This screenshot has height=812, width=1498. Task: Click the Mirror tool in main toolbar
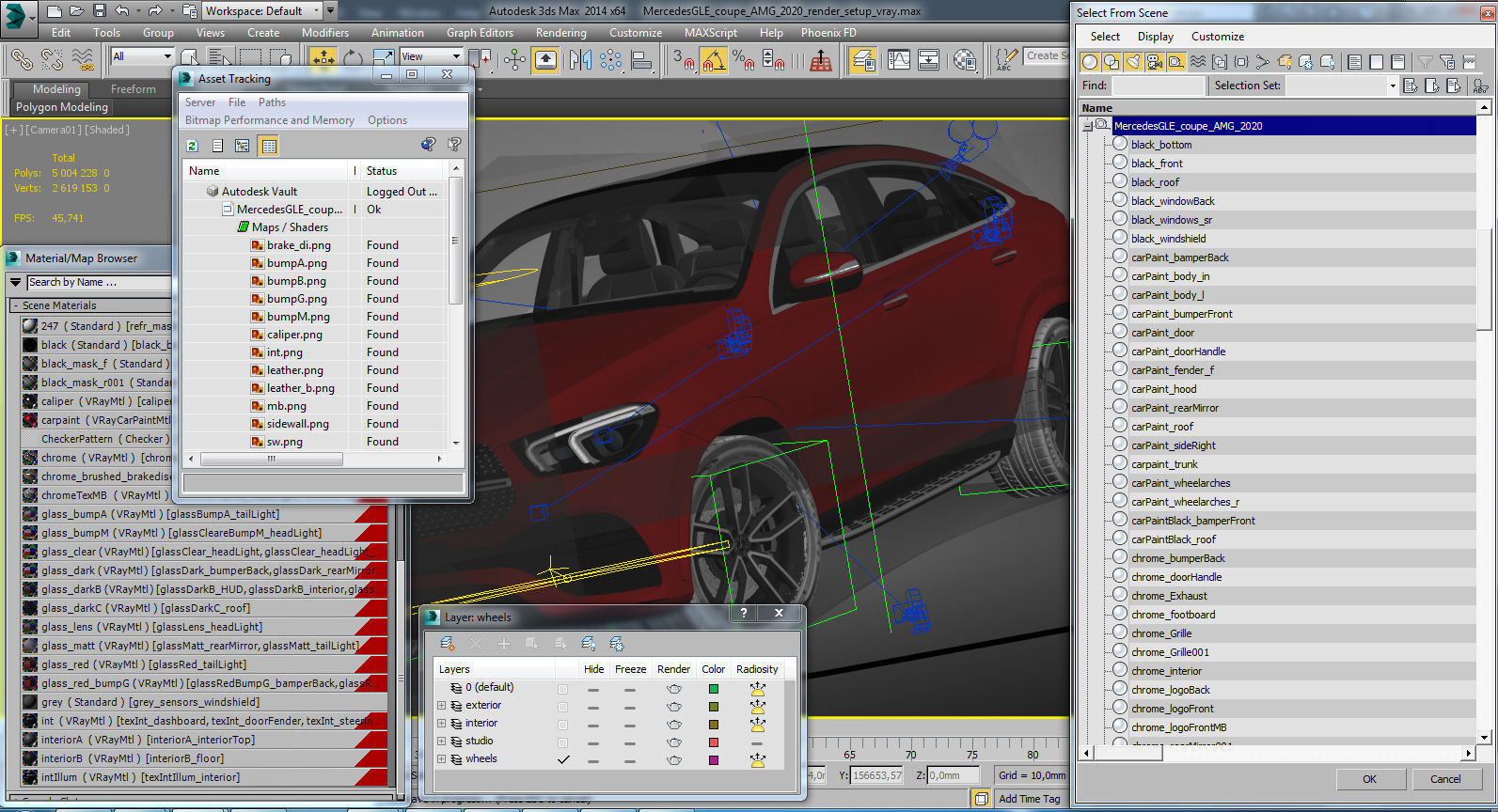[x=580, y=59]
